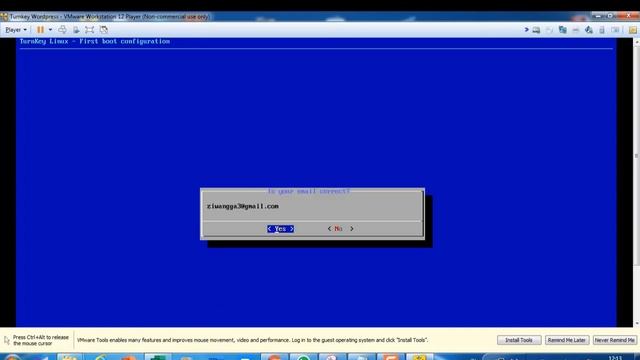This screenshot has height=360, width=640.
Task: Click the blue chevron to expand device toolbar
Action: tap(526, 30)
